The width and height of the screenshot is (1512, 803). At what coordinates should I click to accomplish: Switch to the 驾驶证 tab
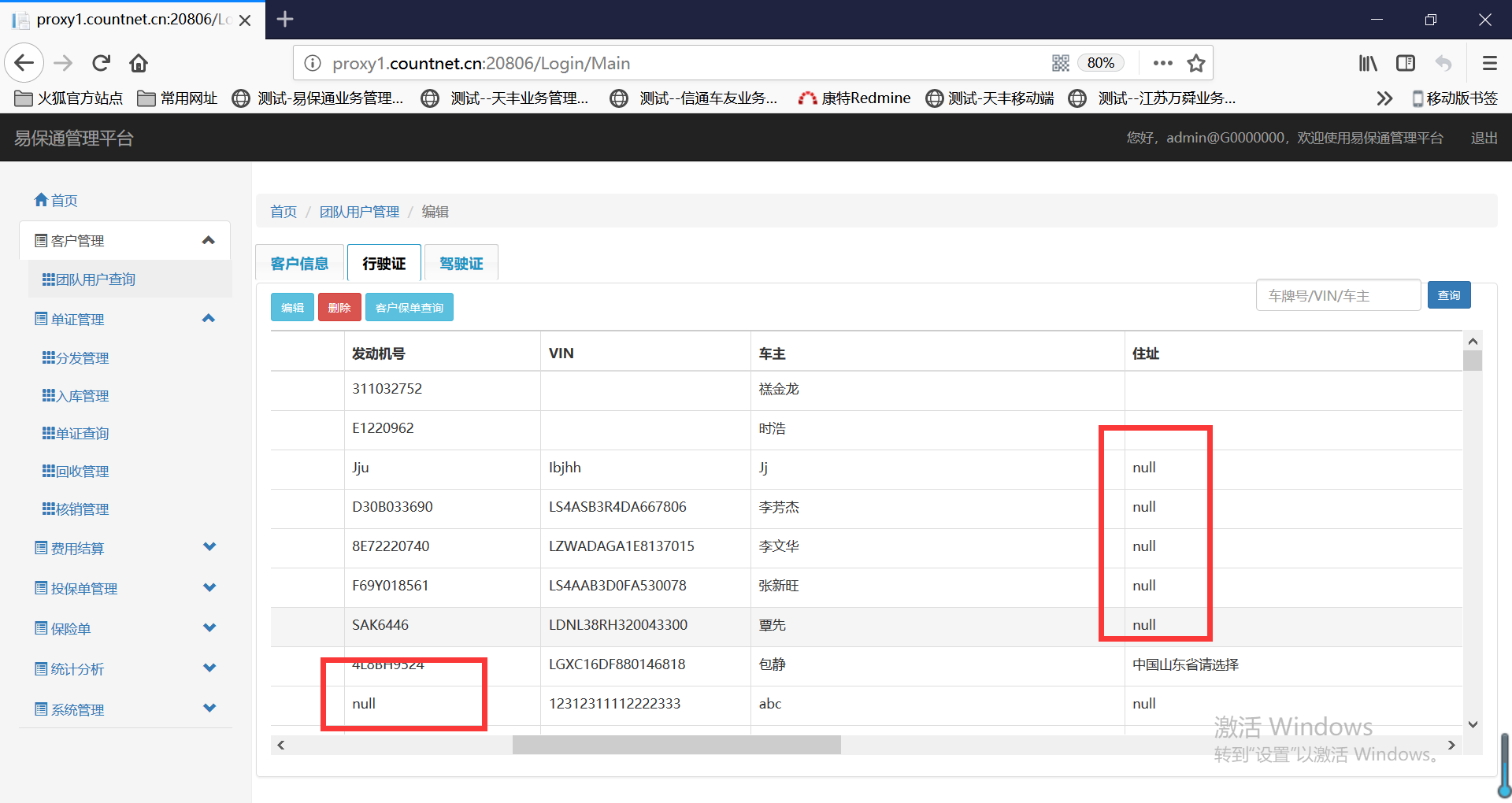click(461, 264)
